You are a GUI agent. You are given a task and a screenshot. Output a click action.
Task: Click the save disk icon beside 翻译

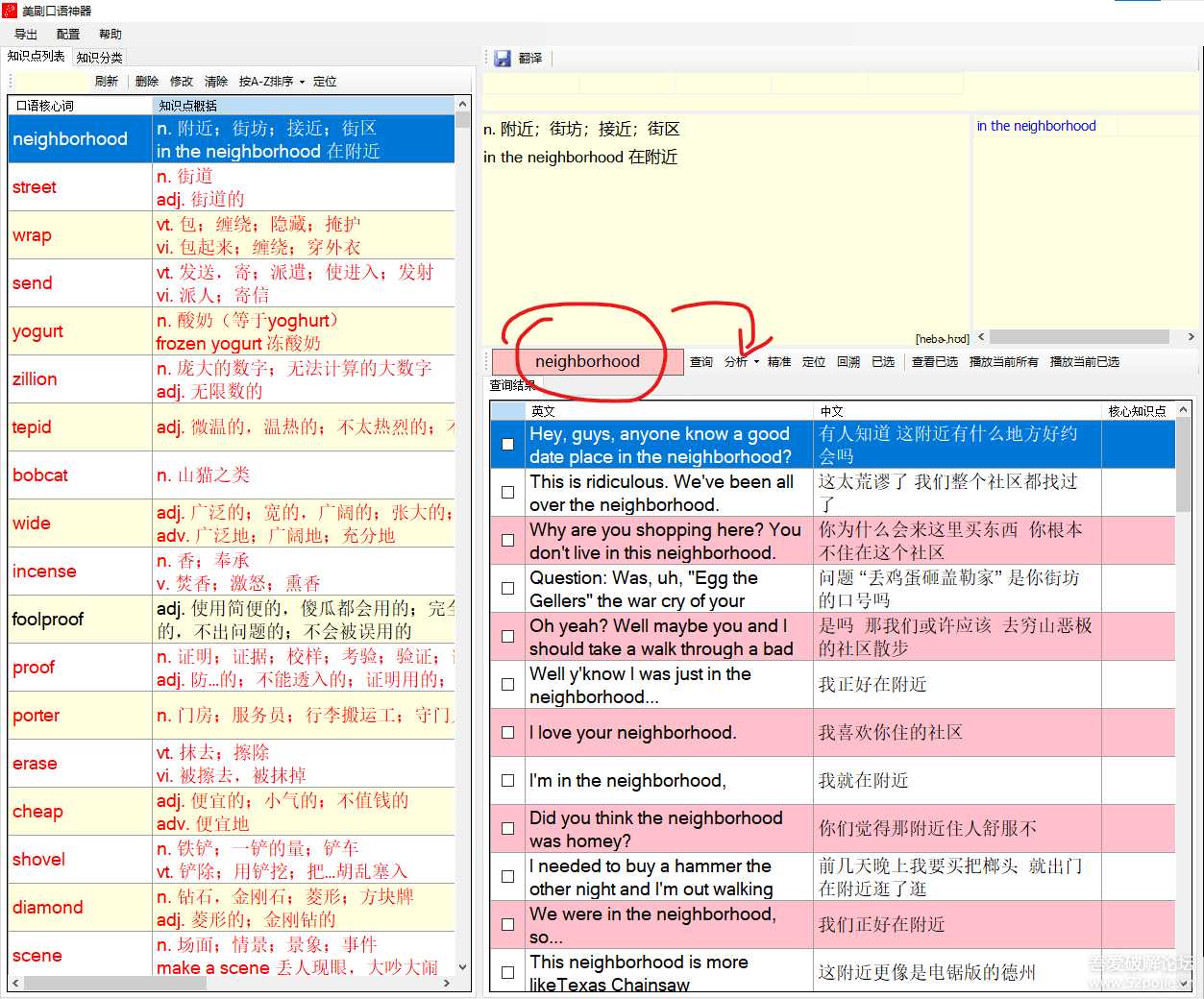(x=502, y=59)
